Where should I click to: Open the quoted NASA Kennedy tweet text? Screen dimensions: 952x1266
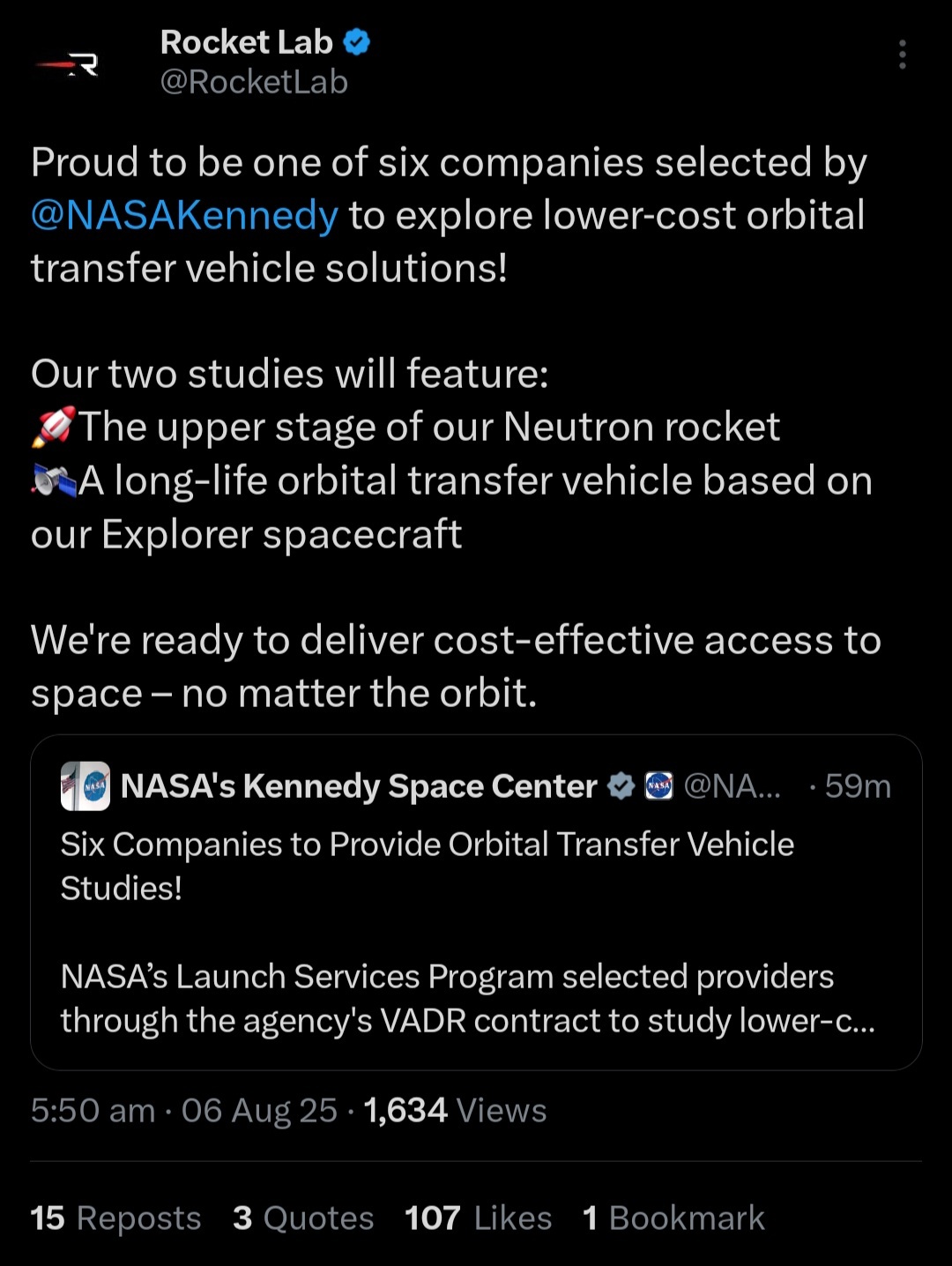pos(467,932)
